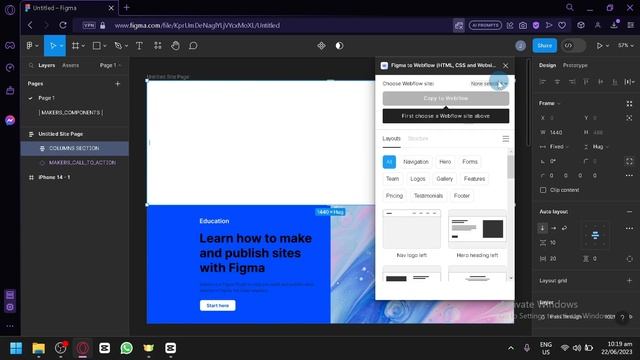Select the Frame tool
This screenshot has height=360, width=640.
coord(76,46)
